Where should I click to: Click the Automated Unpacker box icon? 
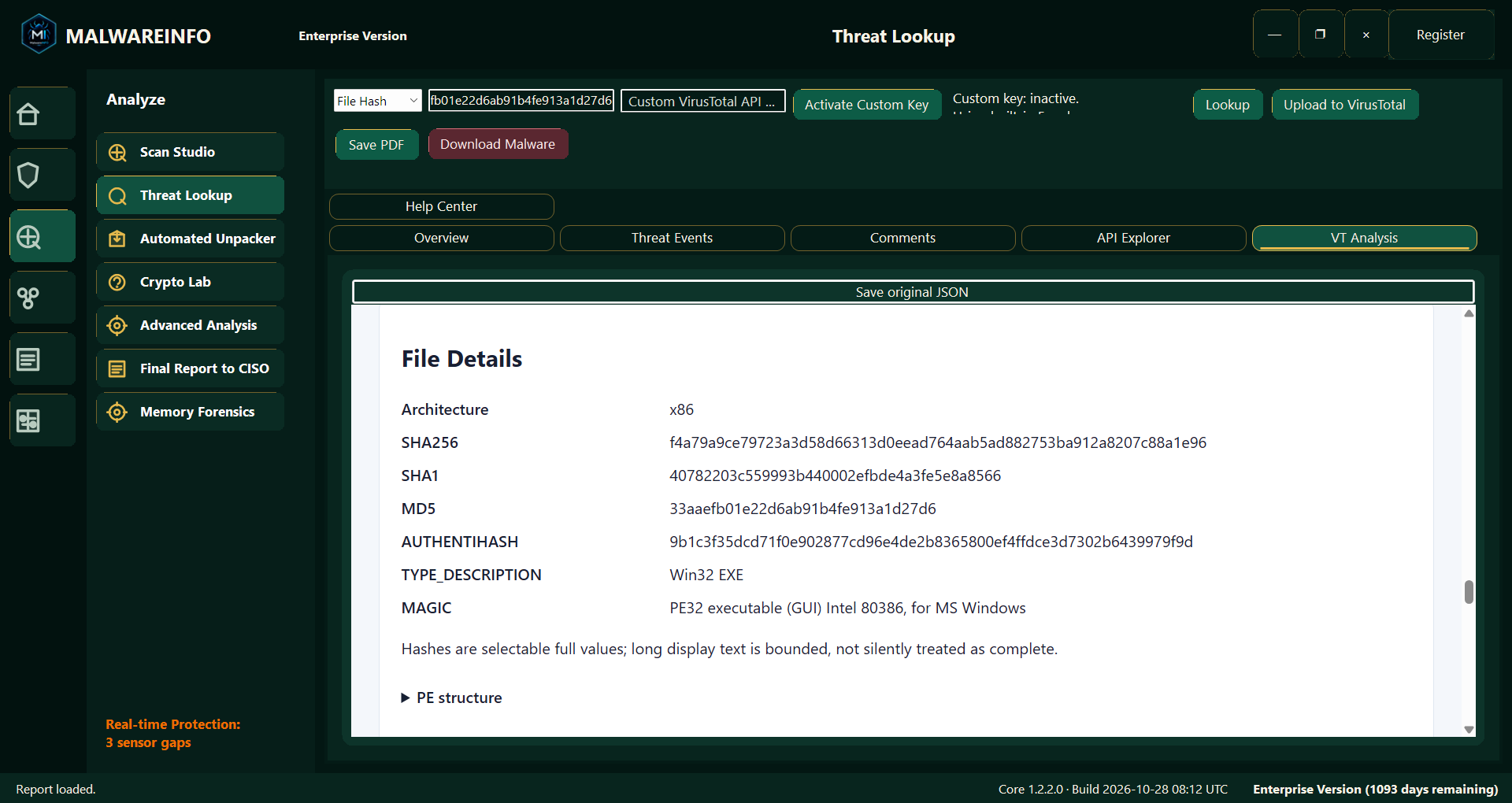(117, 239)
